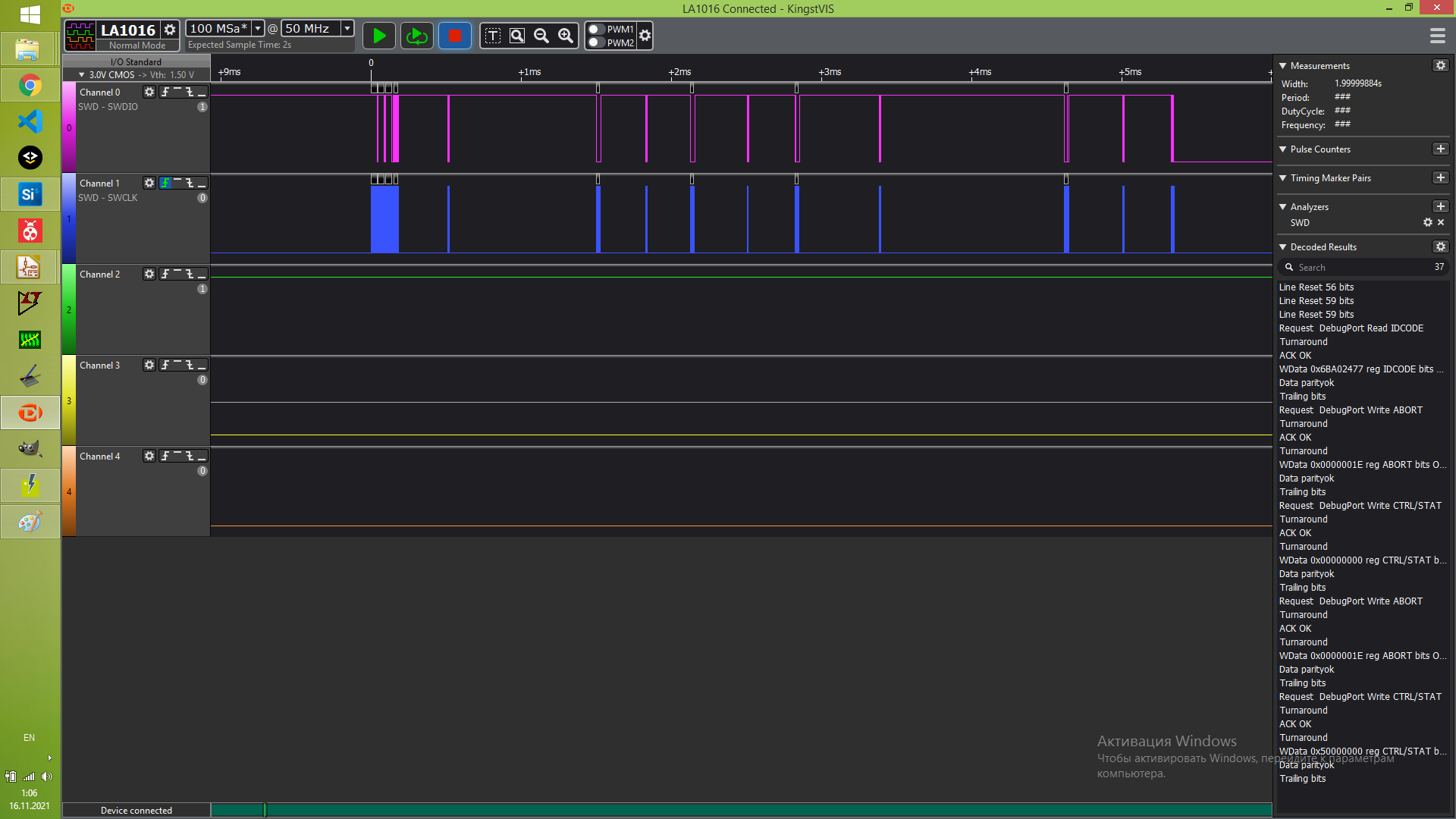The width and height of the screenshot is (1456, 819).
Task: Collapse the Analyzers panel
Action: click(1283, 207)
